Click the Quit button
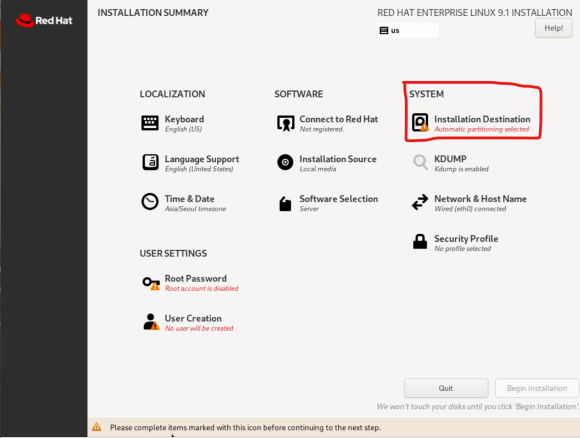The width and height of the screenshot is (580, 438). coord(446,388)
